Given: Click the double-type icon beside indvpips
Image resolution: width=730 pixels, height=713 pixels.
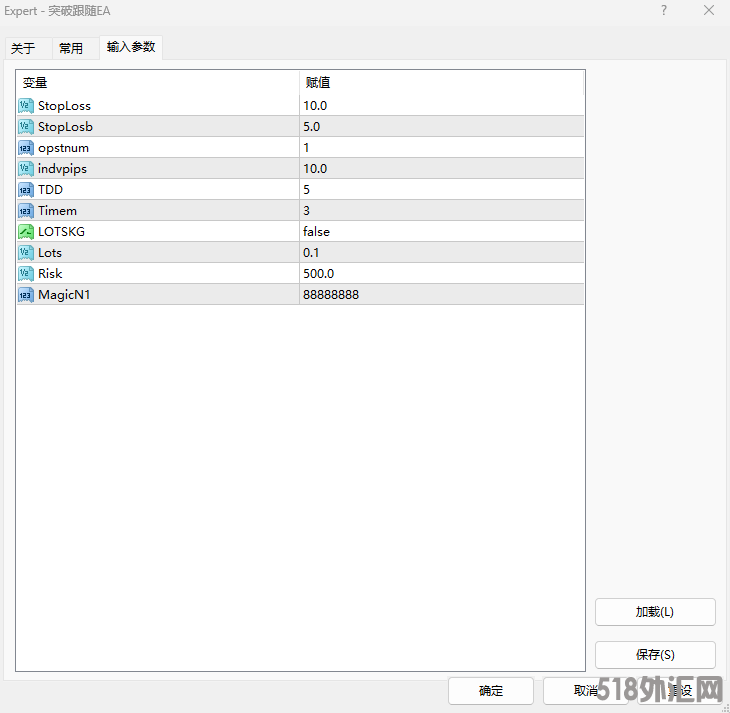Looking at the screenshot, I should pyautogui.click(x=26, y=169).
